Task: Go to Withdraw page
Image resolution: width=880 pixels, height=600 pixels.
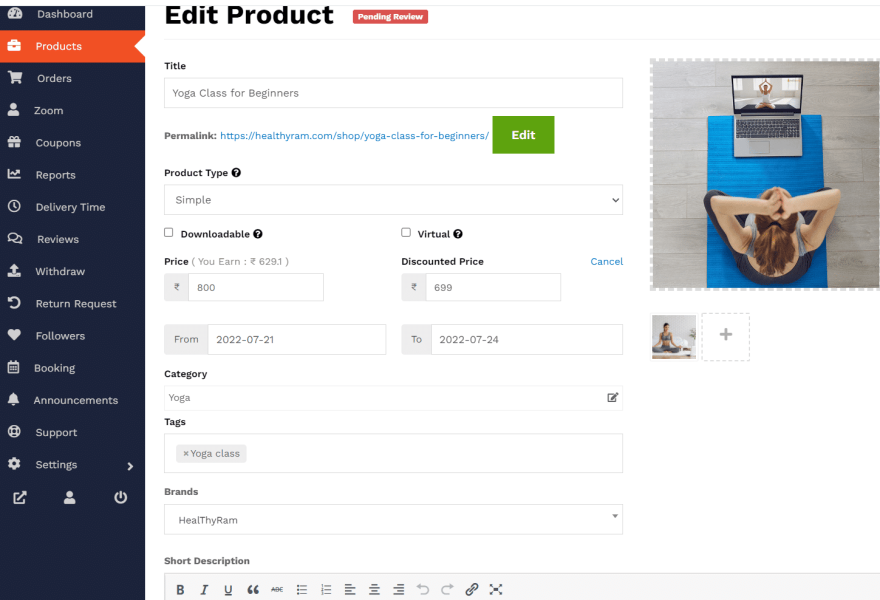Action: point(72,271)
